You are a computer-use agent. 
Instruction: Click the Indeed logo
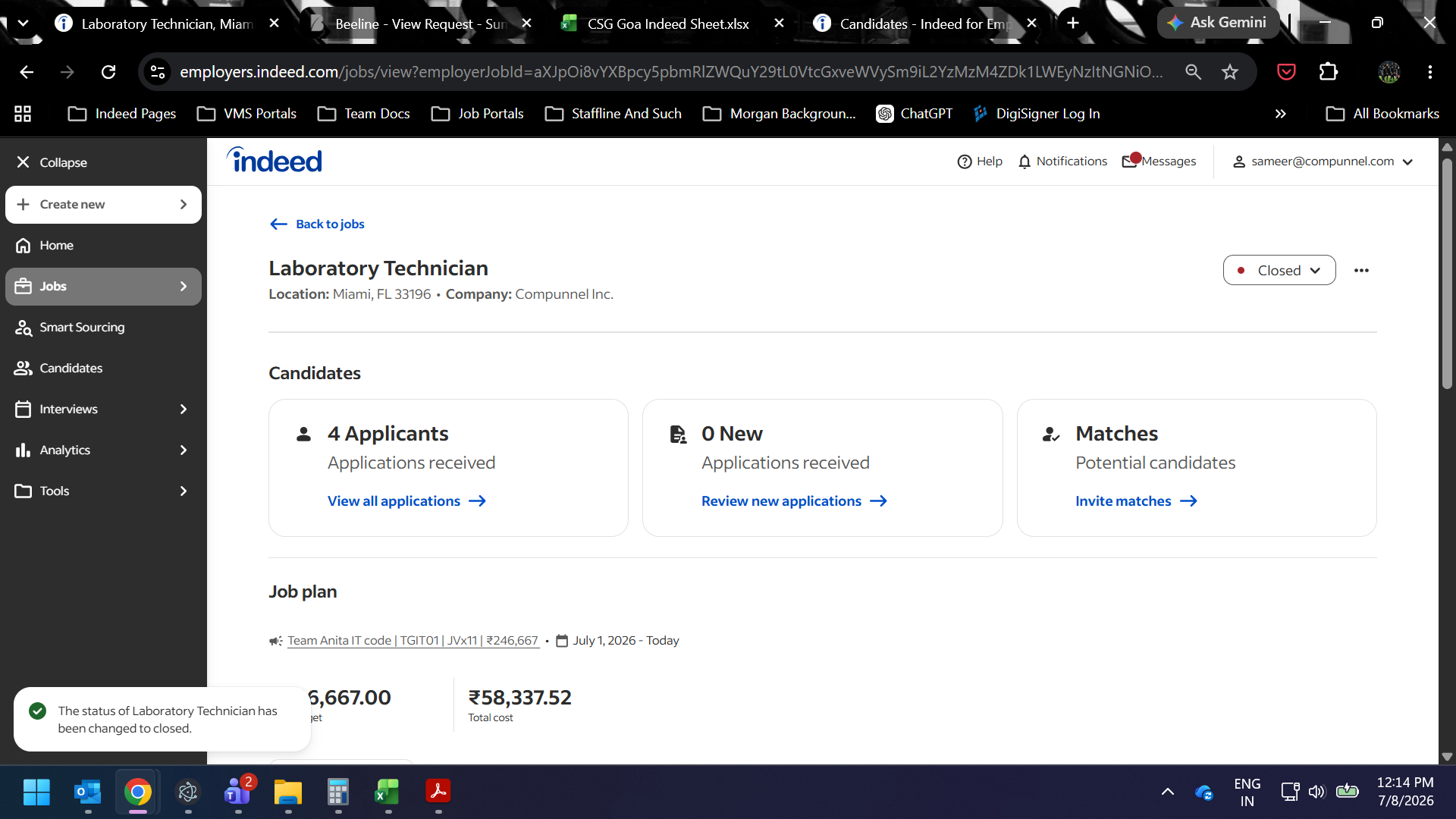(275, 160)
